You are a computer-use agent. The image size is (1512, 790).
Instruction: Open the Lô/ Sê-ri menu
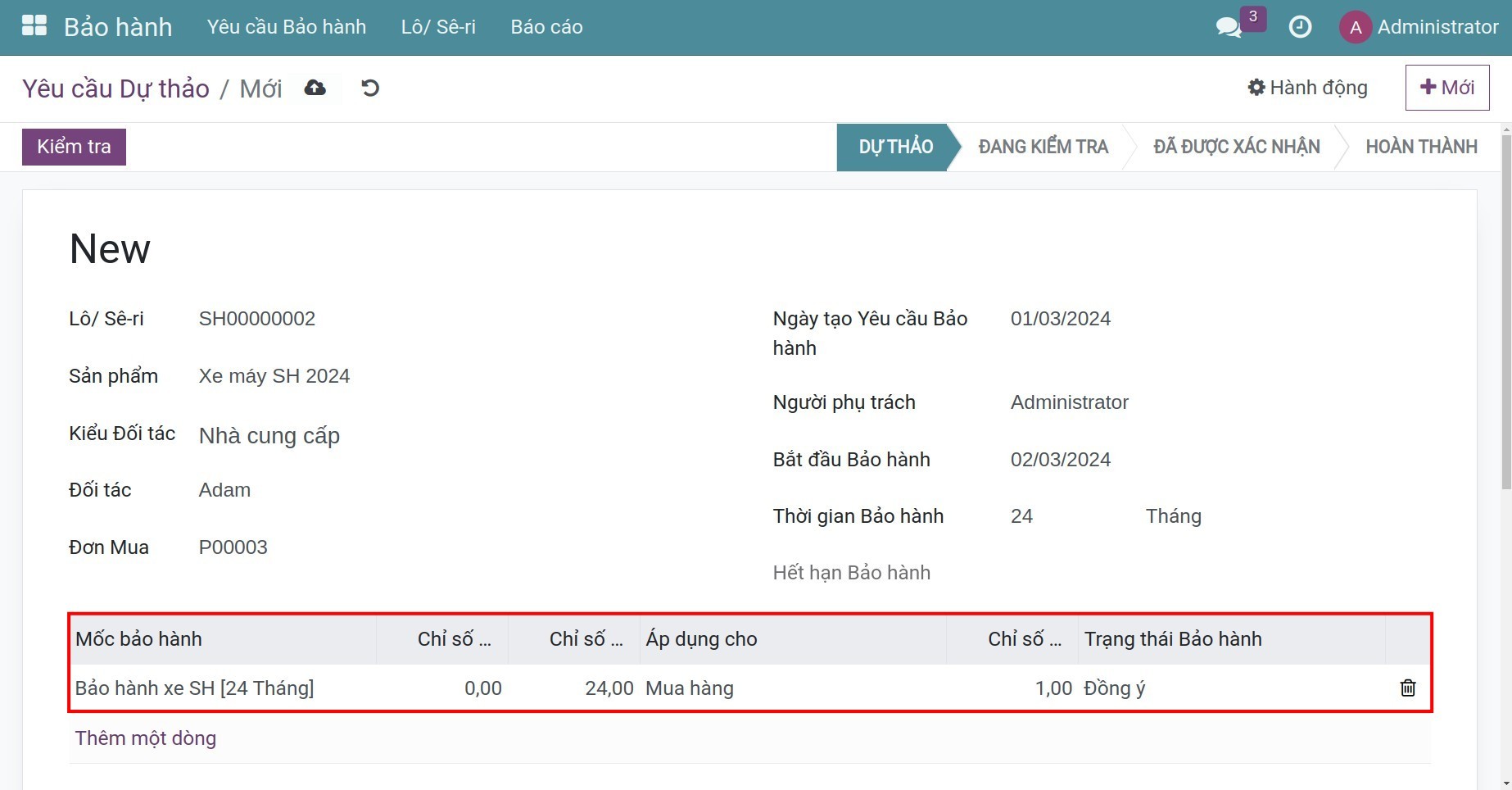[438, 27]
